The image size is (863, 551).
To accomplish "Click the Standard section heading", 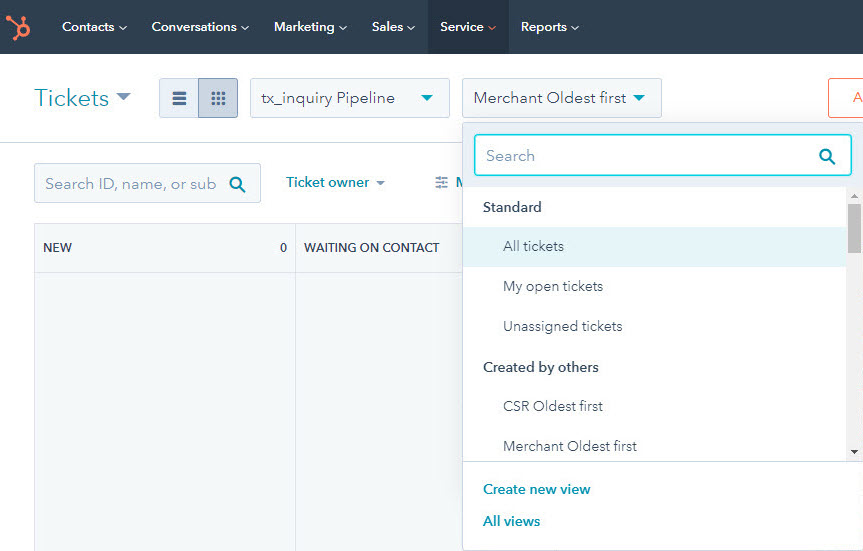I will [512, 207].
